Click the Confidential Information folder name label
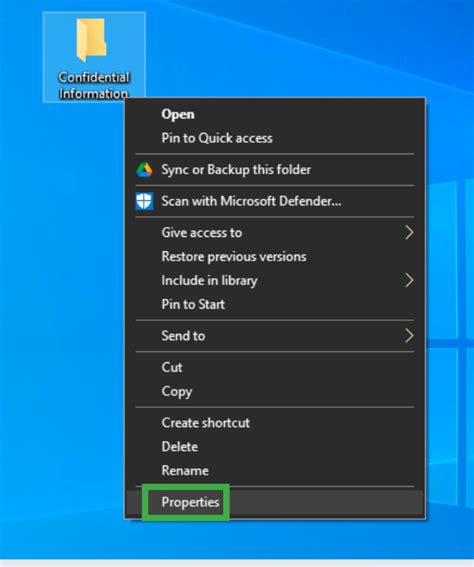Image resolution: width=474 pixels, height=567 pixels. tap(94, 85)
